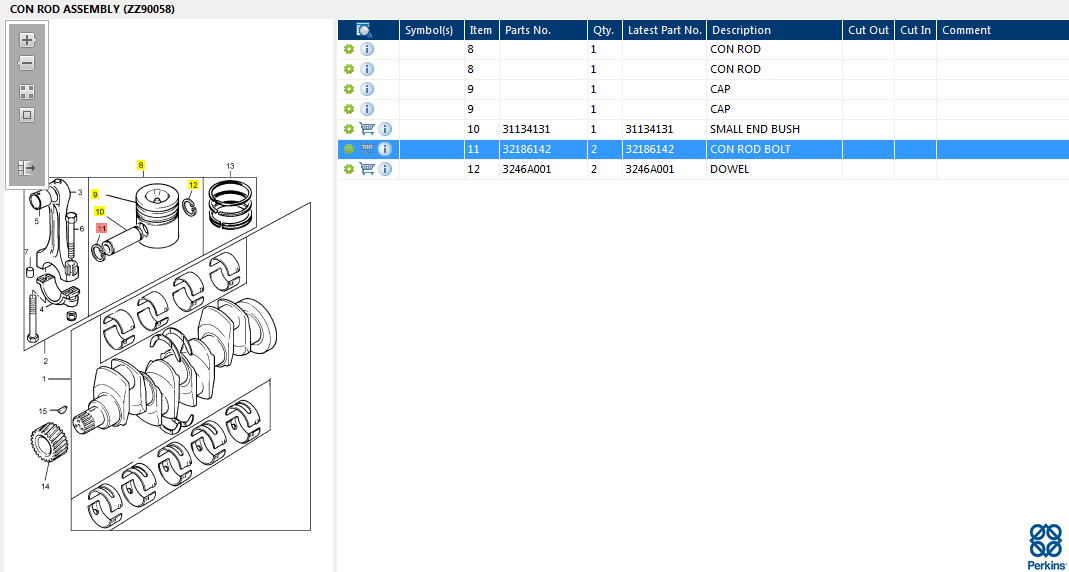Viewport: 1069px width, 572px height.
Task: Click gear icon on SMALL END BUSH row
Action: (x=349, y=129)
